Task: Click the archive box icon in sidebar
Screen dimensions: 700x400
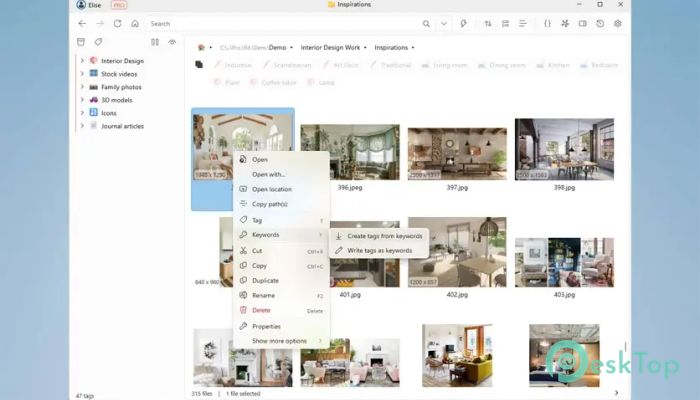Action: coord(81,42)
